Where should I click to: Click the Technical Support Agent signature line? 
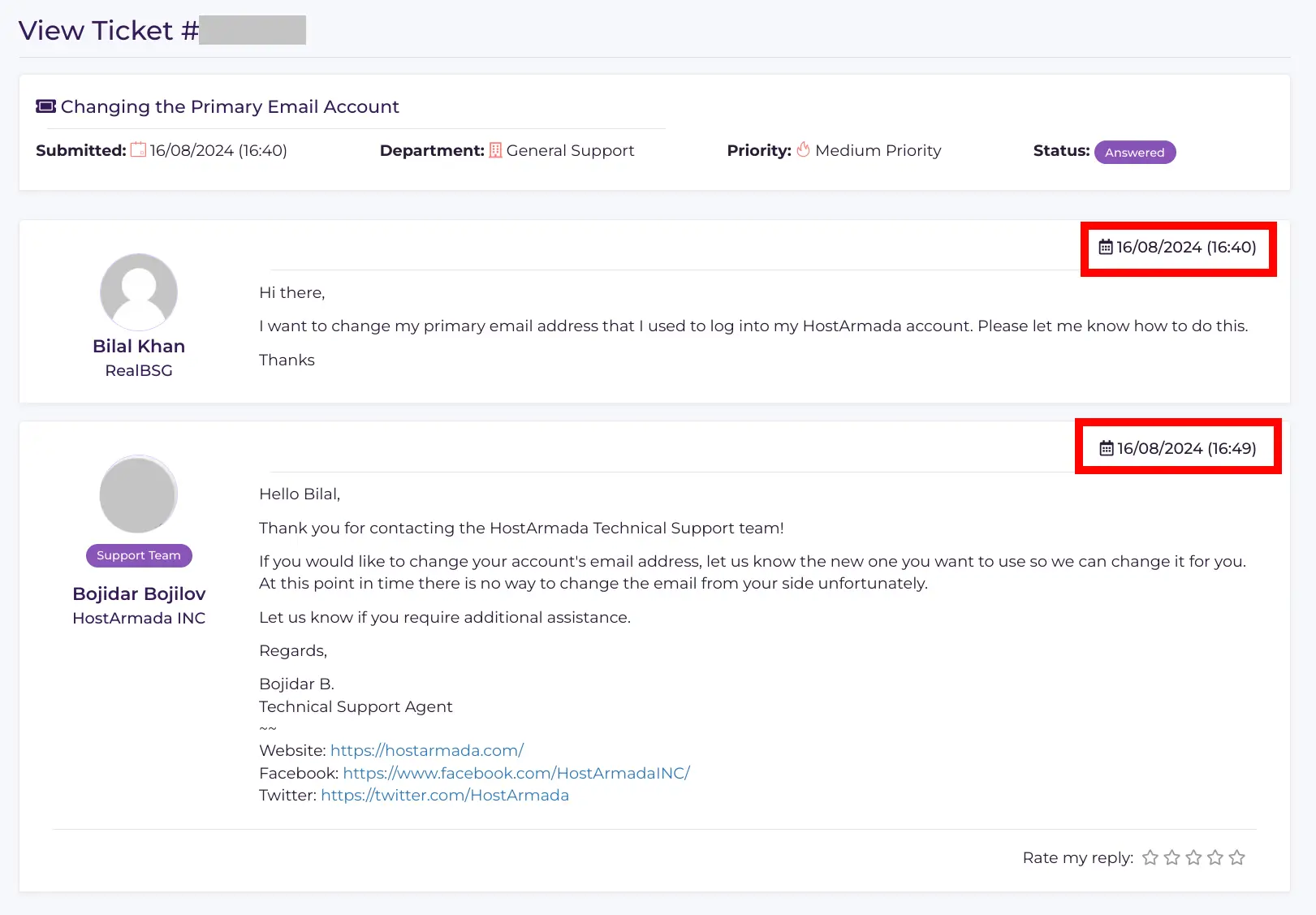[356, 706]
